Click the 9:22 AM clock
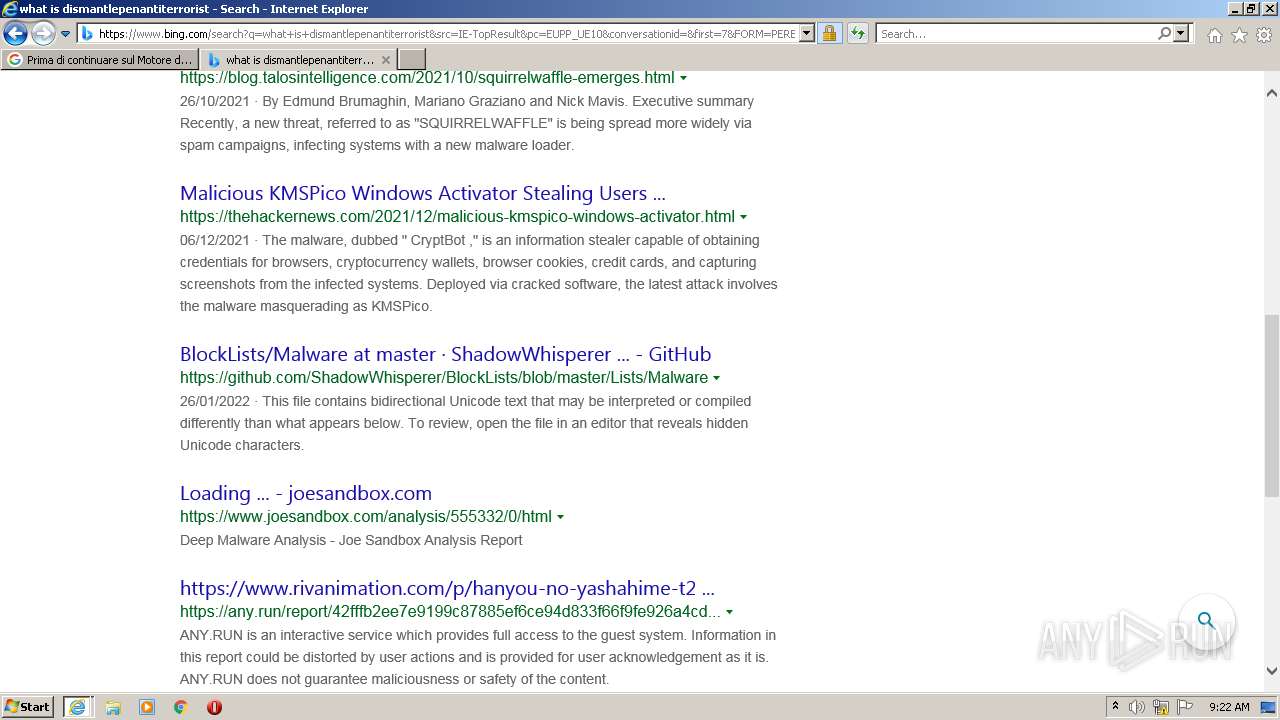The image size is (1280, 720). click(x=1229, y=707)
